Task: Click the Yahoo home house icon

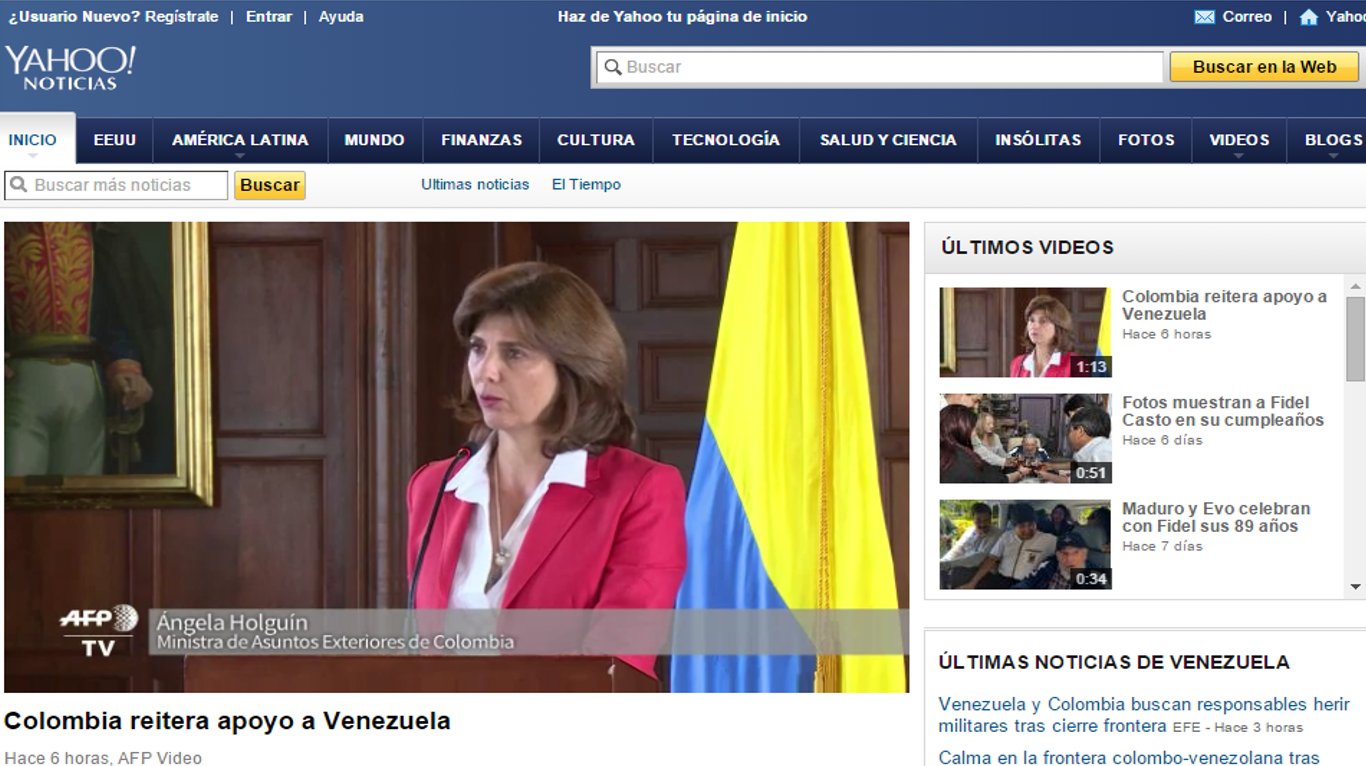Action: pyautogui.click(x=1309, y=17)
